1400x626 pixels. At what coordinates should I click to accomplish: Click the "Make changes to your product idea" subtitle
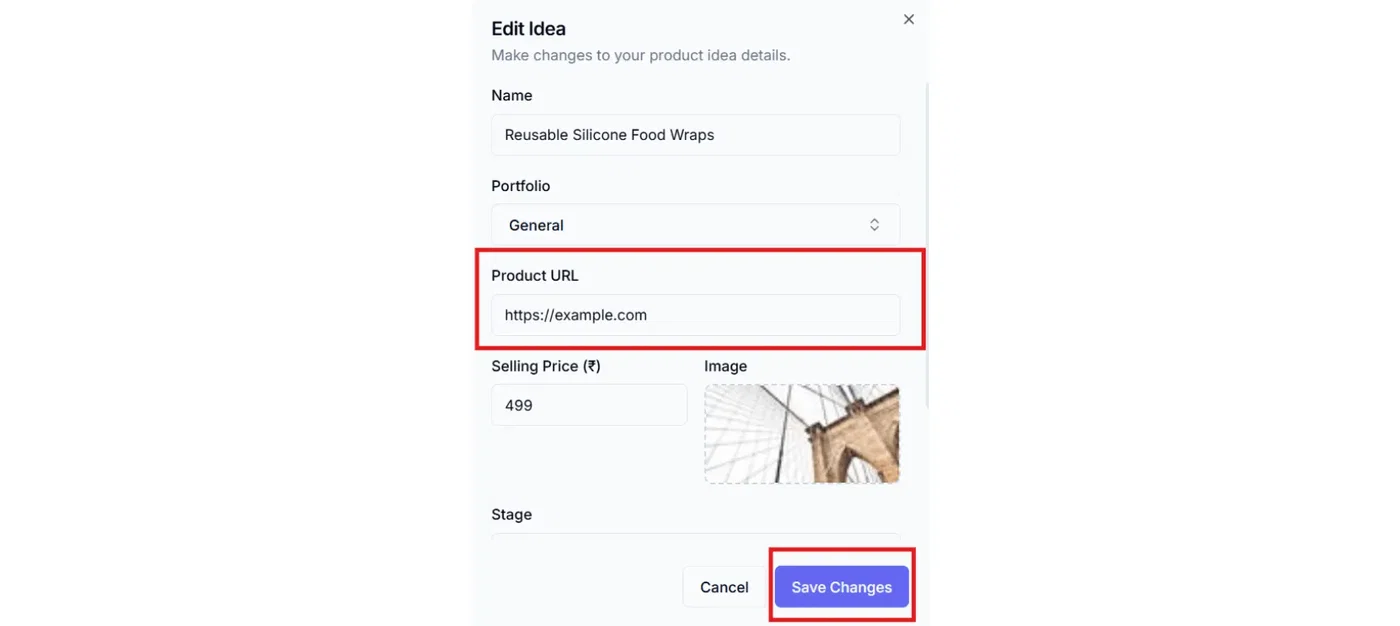coord(640,55)
